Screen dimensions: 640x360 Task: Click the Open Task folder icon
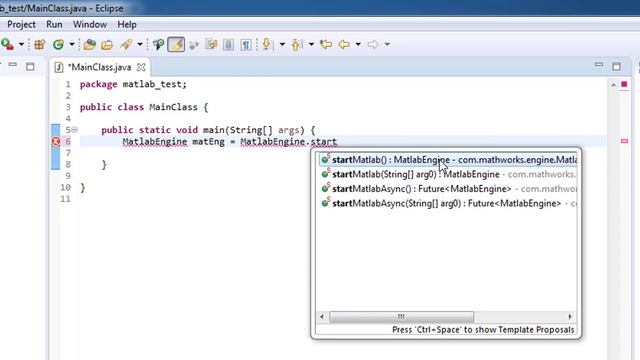coord(107,44)
